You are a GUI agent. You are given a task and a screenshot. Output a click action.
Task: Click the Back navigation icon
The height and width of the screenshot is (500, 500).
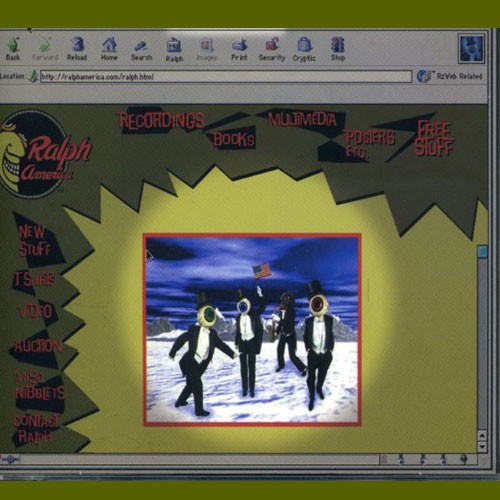13,44
